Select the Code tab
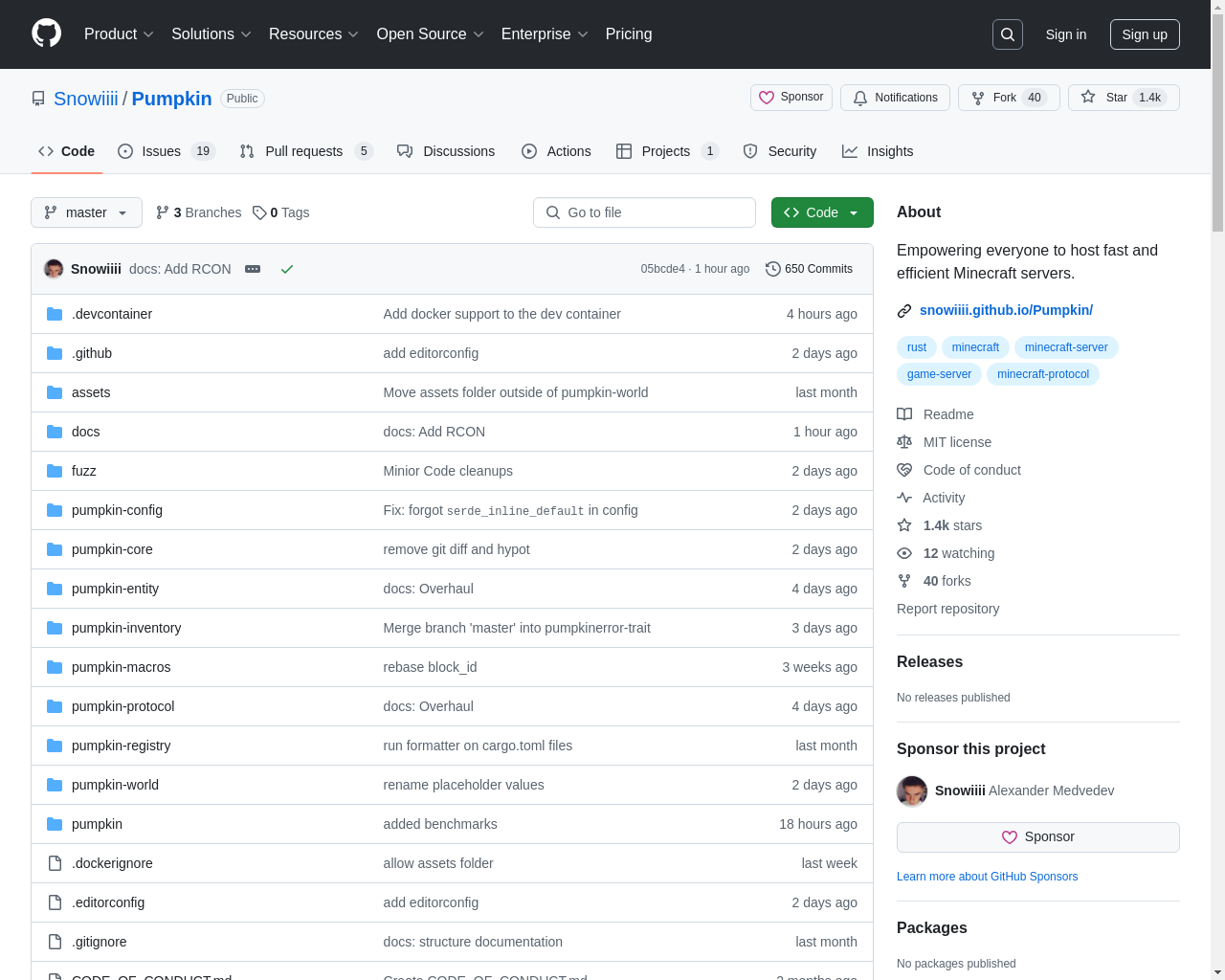Image resolution: width=1225 pixels, height=980 pixels. click(x=67, y=151)
